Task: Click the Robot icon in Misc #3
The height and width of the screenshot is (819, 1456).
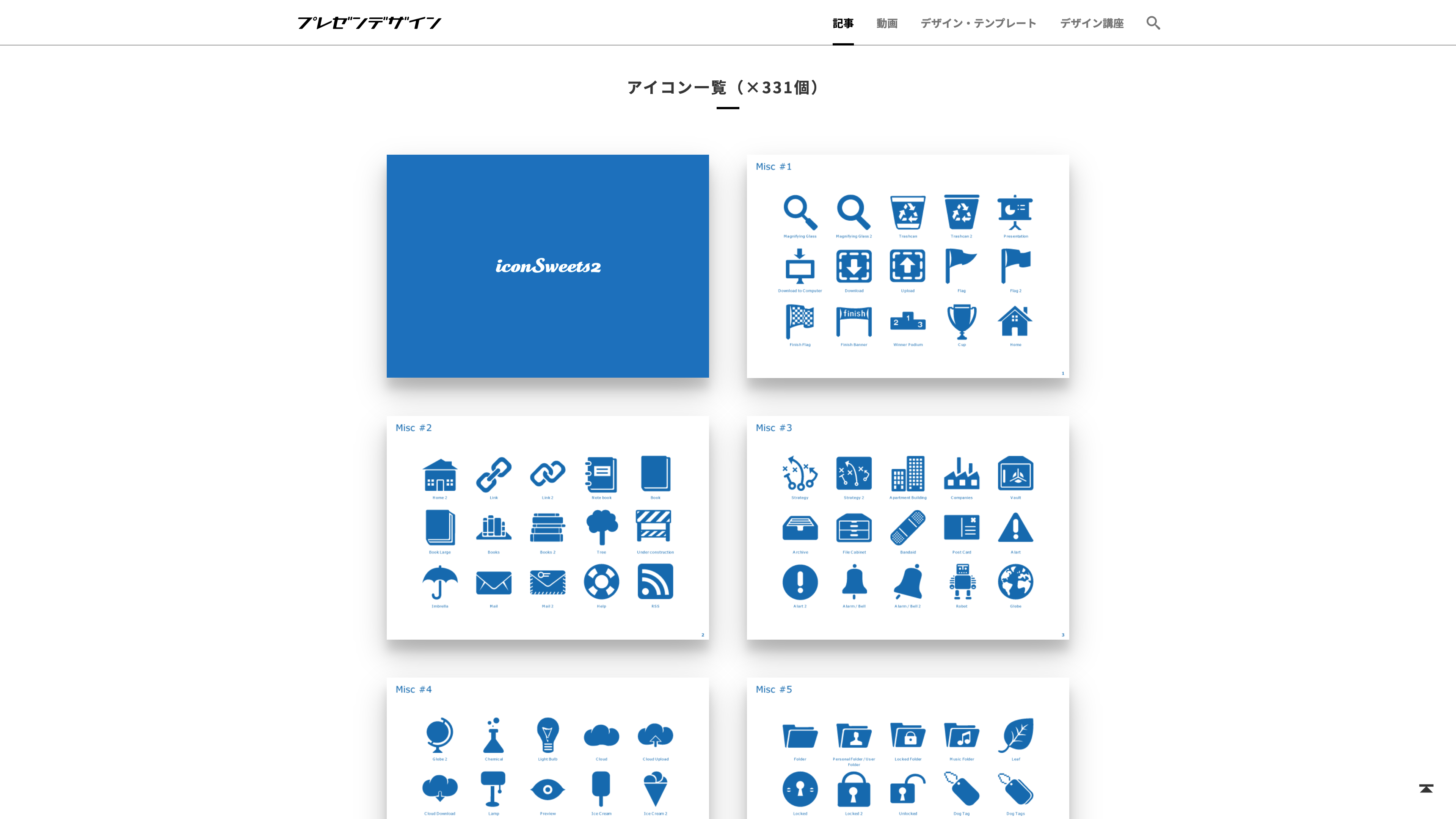Action: pyautogui.click(x=962, y=582)
